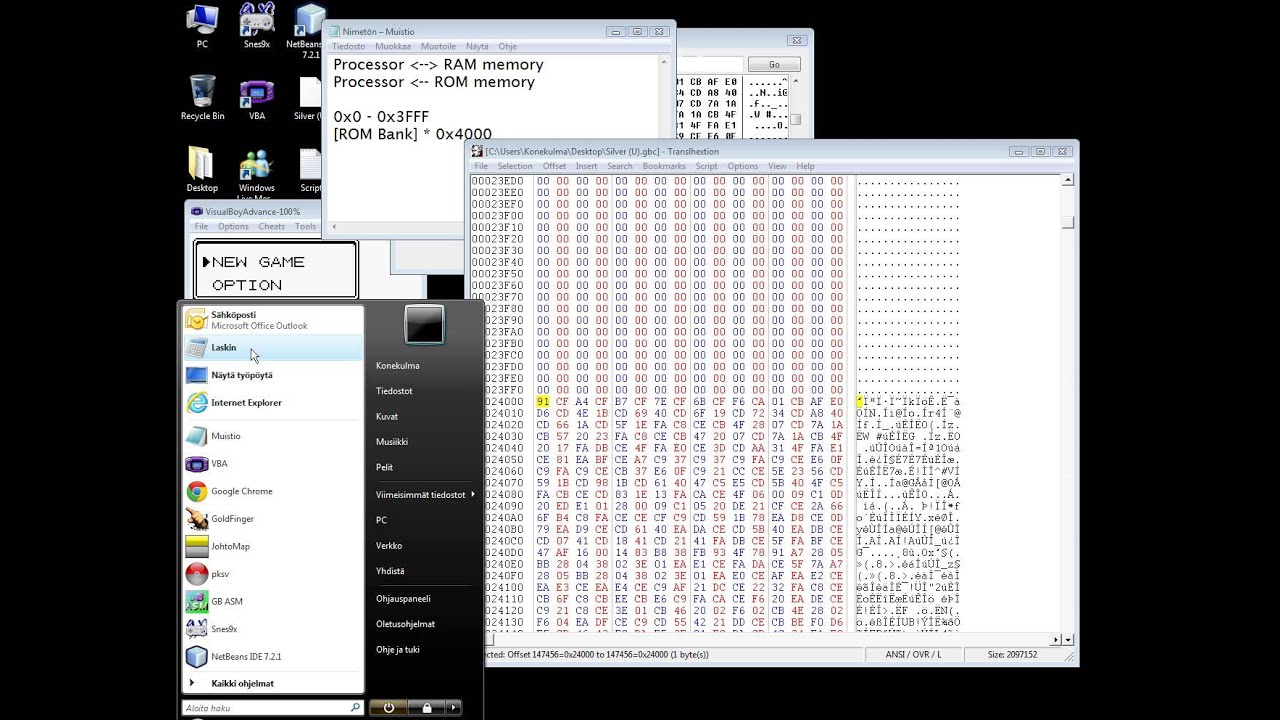
Task: Open Tiedosto menu in Muistio window
Action: click(x=349, y=46)
